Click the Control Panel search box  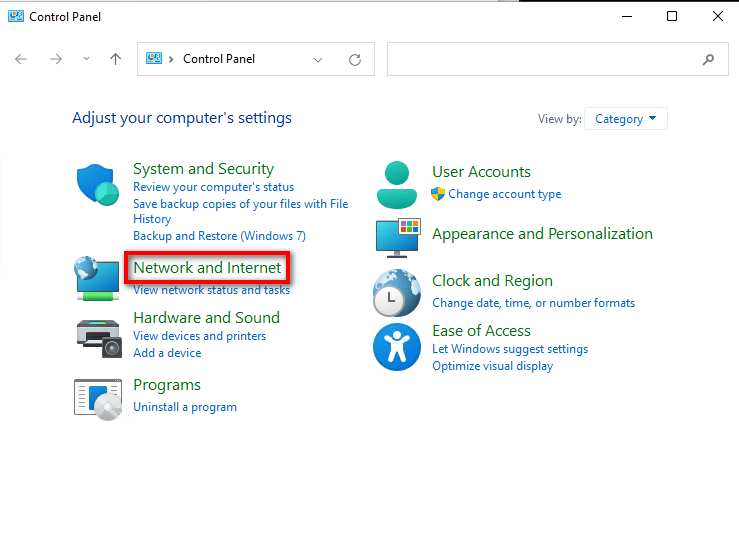point(545,60)
